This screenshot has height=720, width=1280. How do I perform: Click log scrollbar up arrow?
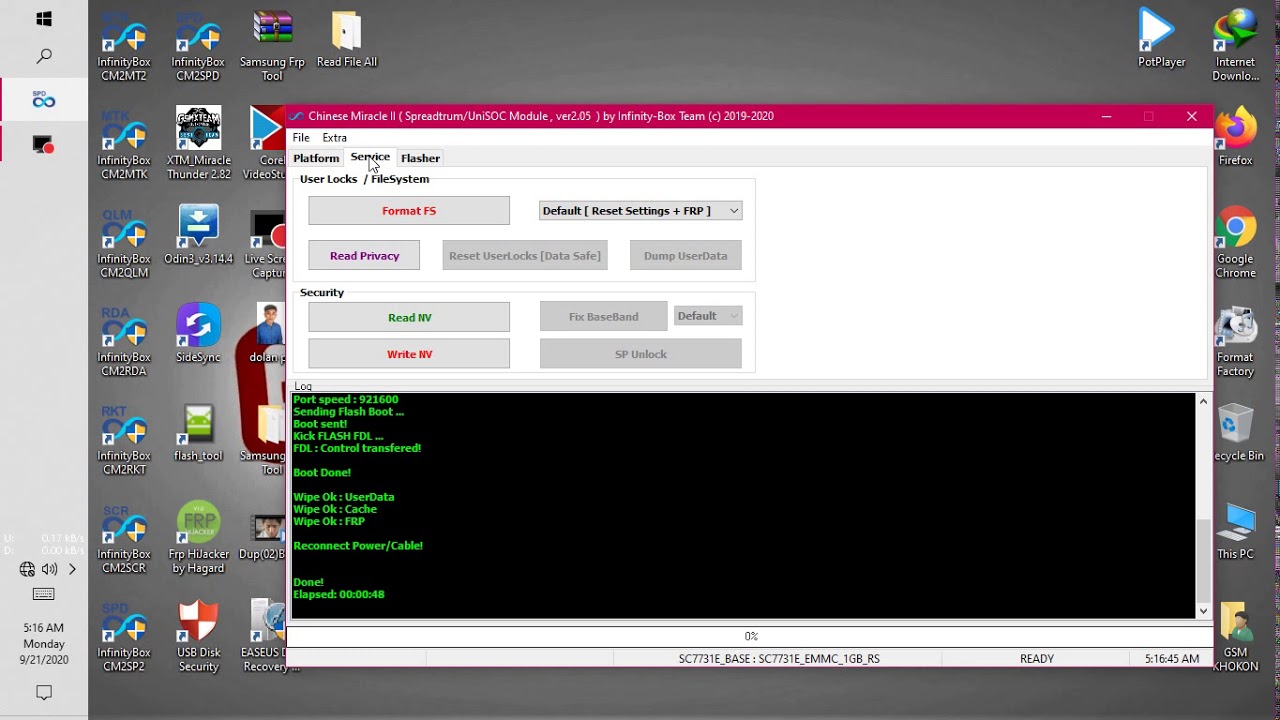pyautogui.click(x=1203, y=401)
